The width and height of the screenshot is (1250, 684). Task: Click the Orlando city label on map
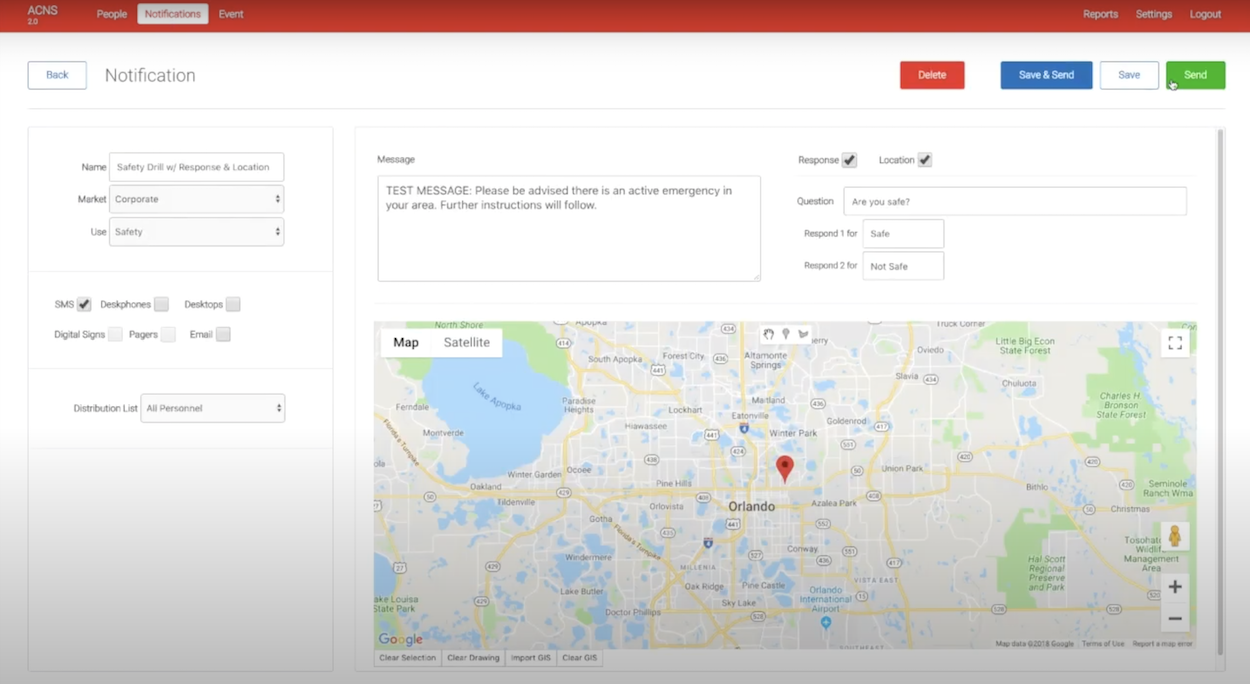[x=751, y=507]
